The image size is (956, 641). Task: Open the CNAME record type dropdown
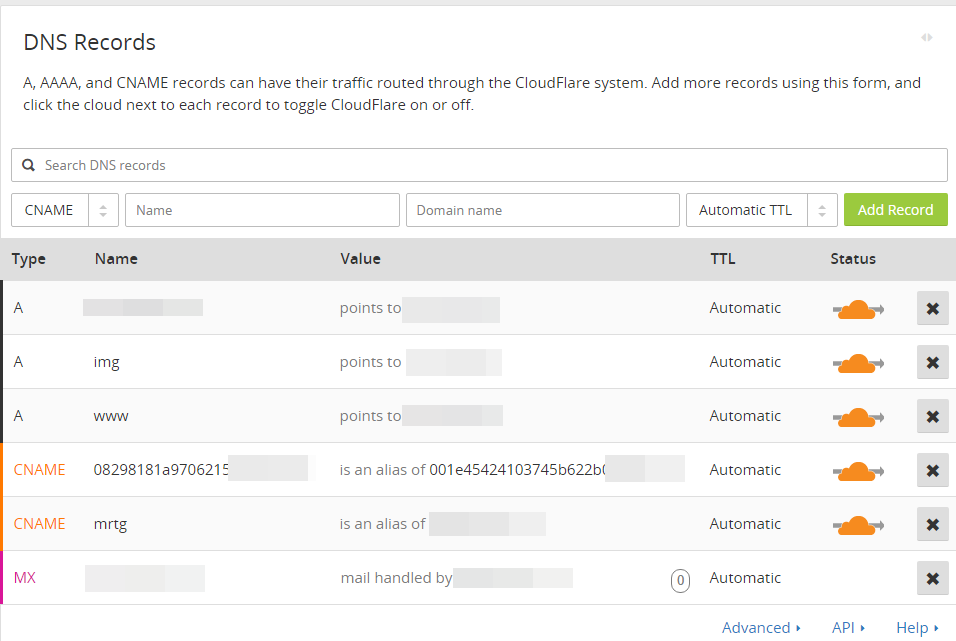65,210
